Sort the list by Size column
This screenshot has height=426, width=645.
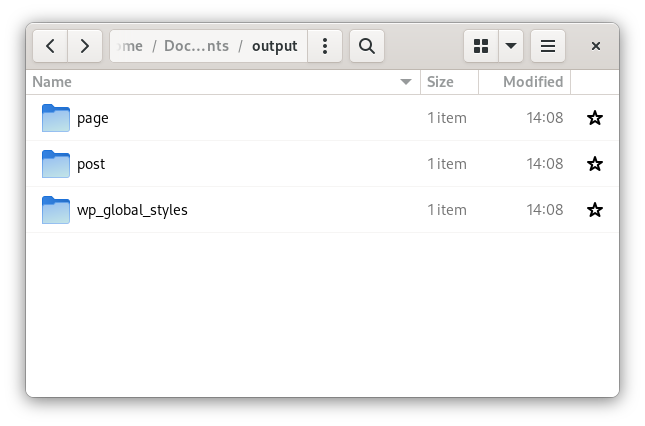click(440, 82)
